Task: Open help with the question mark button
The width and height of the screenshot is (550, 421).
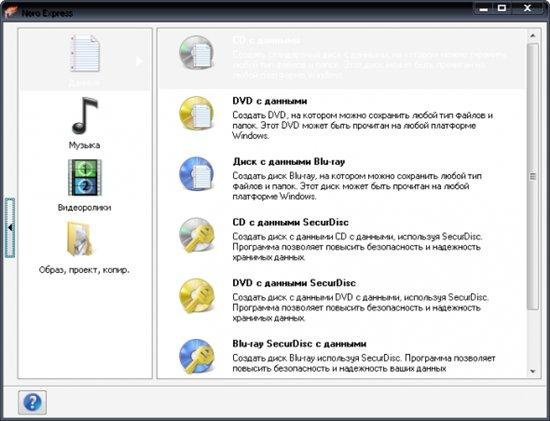Action: click(x=32, y=402)
